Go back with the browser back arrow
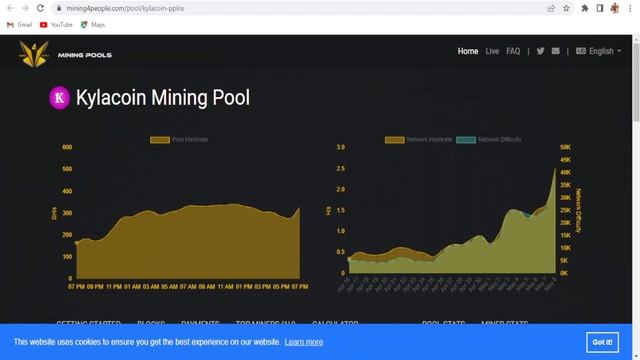 (11, 8)
